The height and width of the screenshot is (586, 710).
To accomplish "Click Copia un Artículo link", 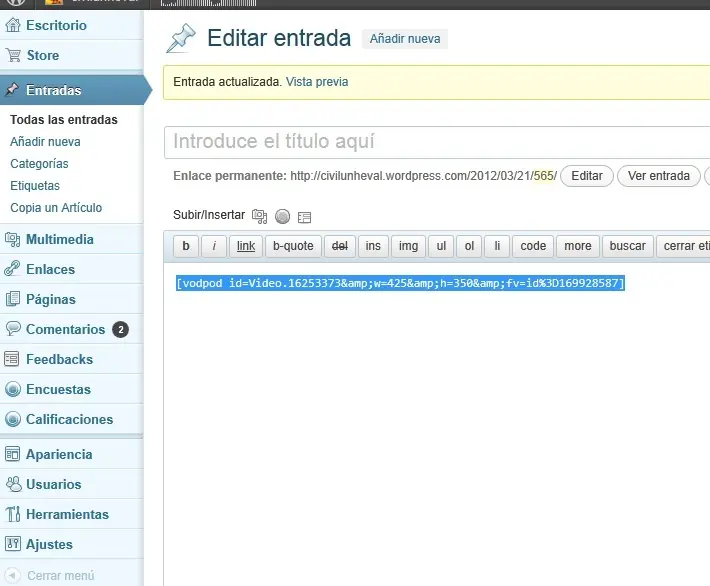I will [x=56, y=207].
